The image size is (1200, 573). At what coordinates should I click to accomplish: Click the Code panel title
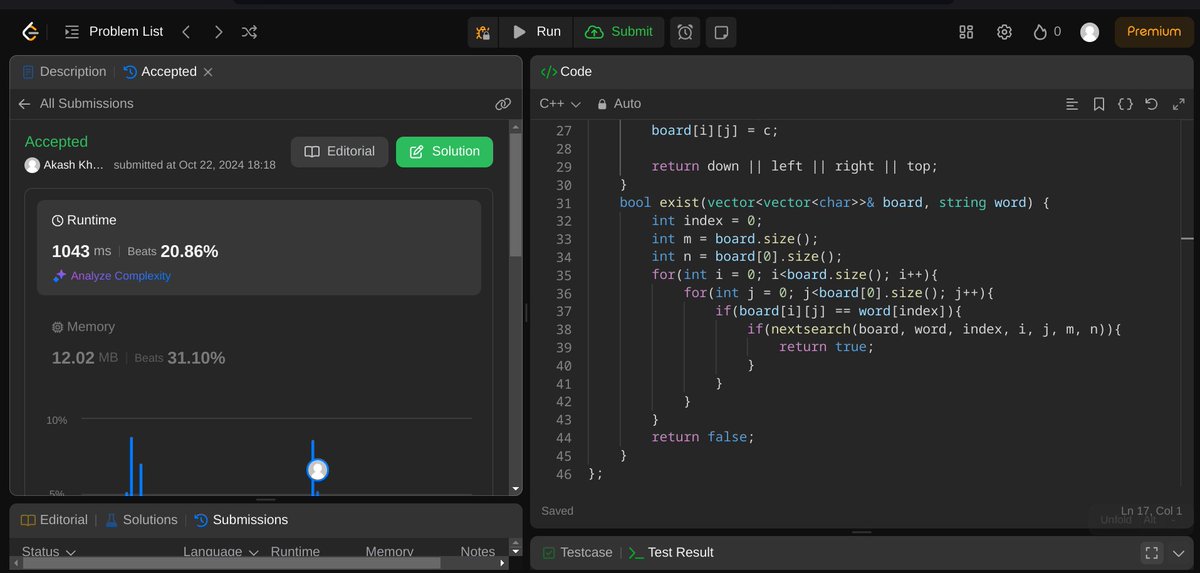tap(566, 72)
